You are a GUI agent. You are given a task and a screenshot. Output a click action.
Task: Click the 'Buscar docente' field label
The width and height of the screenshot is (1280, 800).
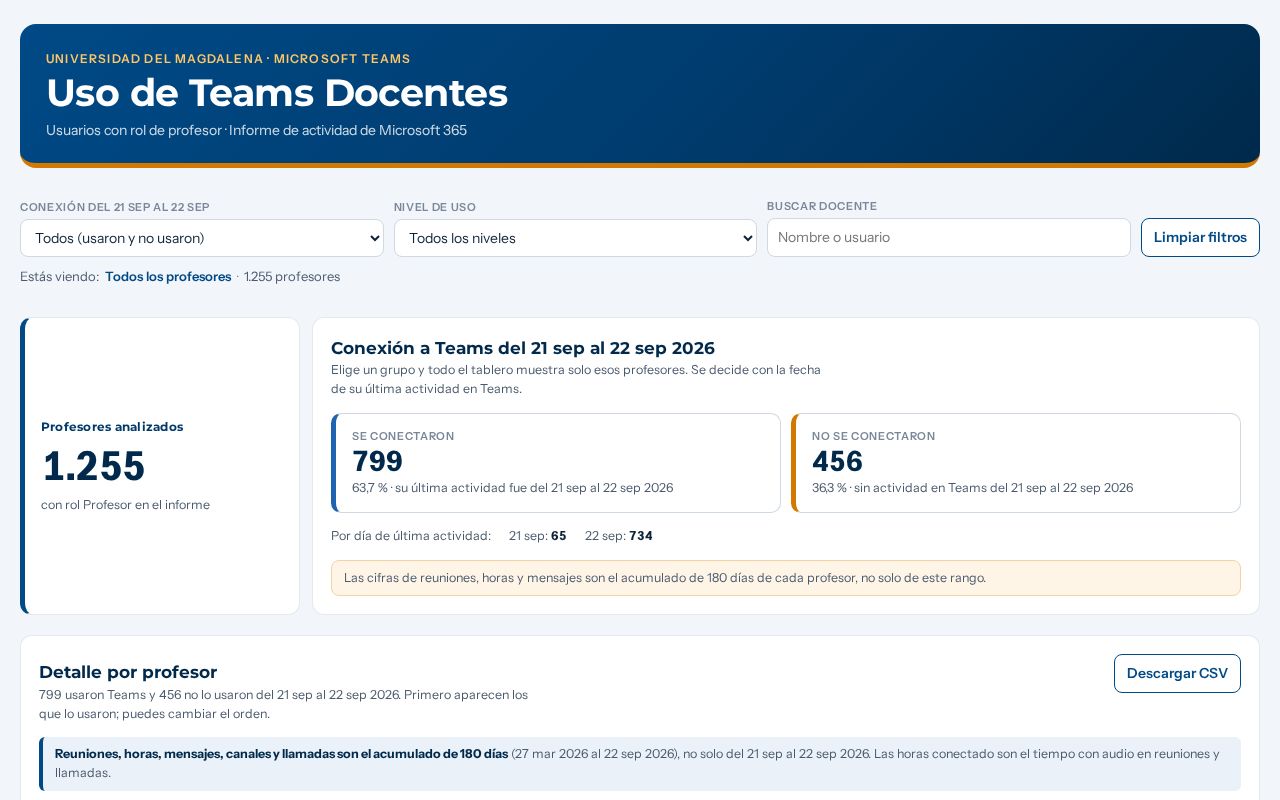822,206
